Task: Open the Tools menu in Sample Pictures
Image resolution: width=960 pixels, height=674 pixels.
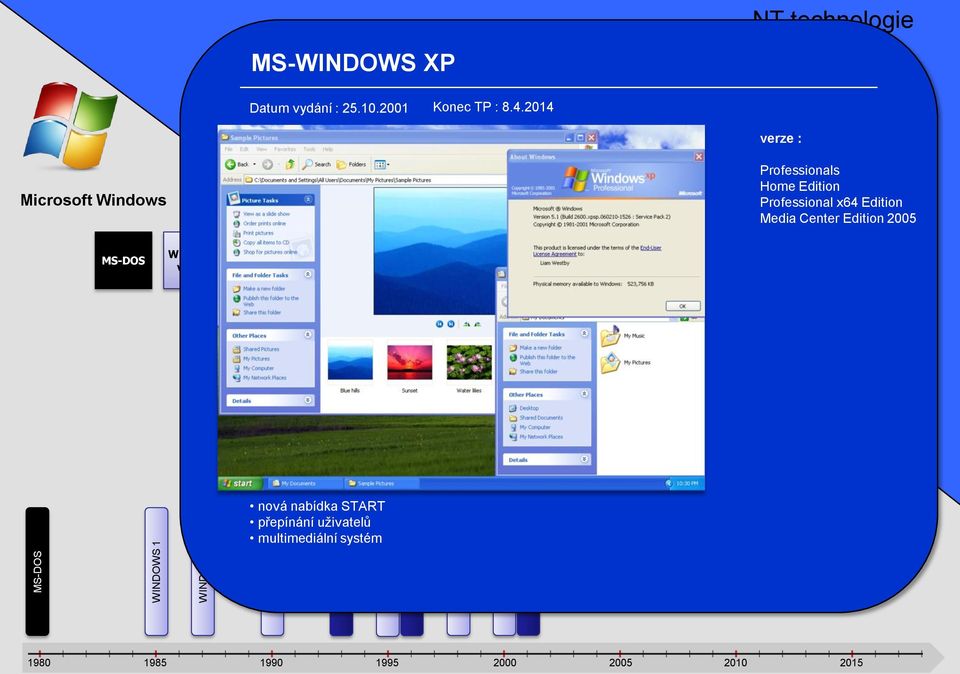Action: pos(309,149)
